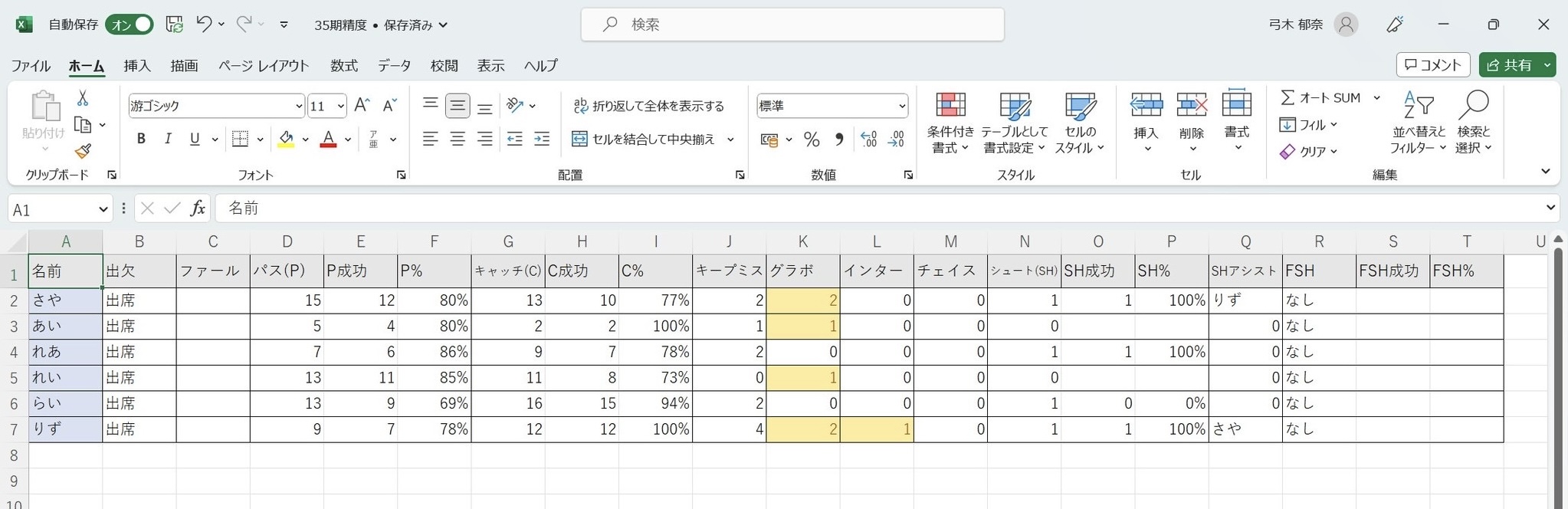Click the Insert Function fx icon
Image resolution: width=1568 pixels, height=509 pixels.
pyautogui.click(x=198, y=209)
